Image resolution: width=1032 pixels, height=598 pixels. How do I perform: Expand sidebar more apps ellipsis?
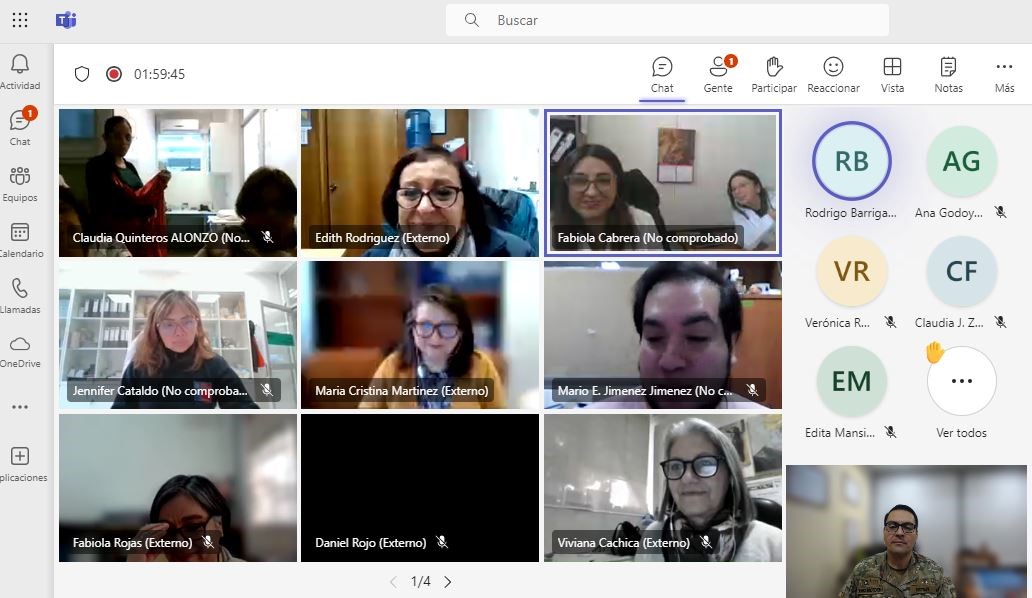20,407
